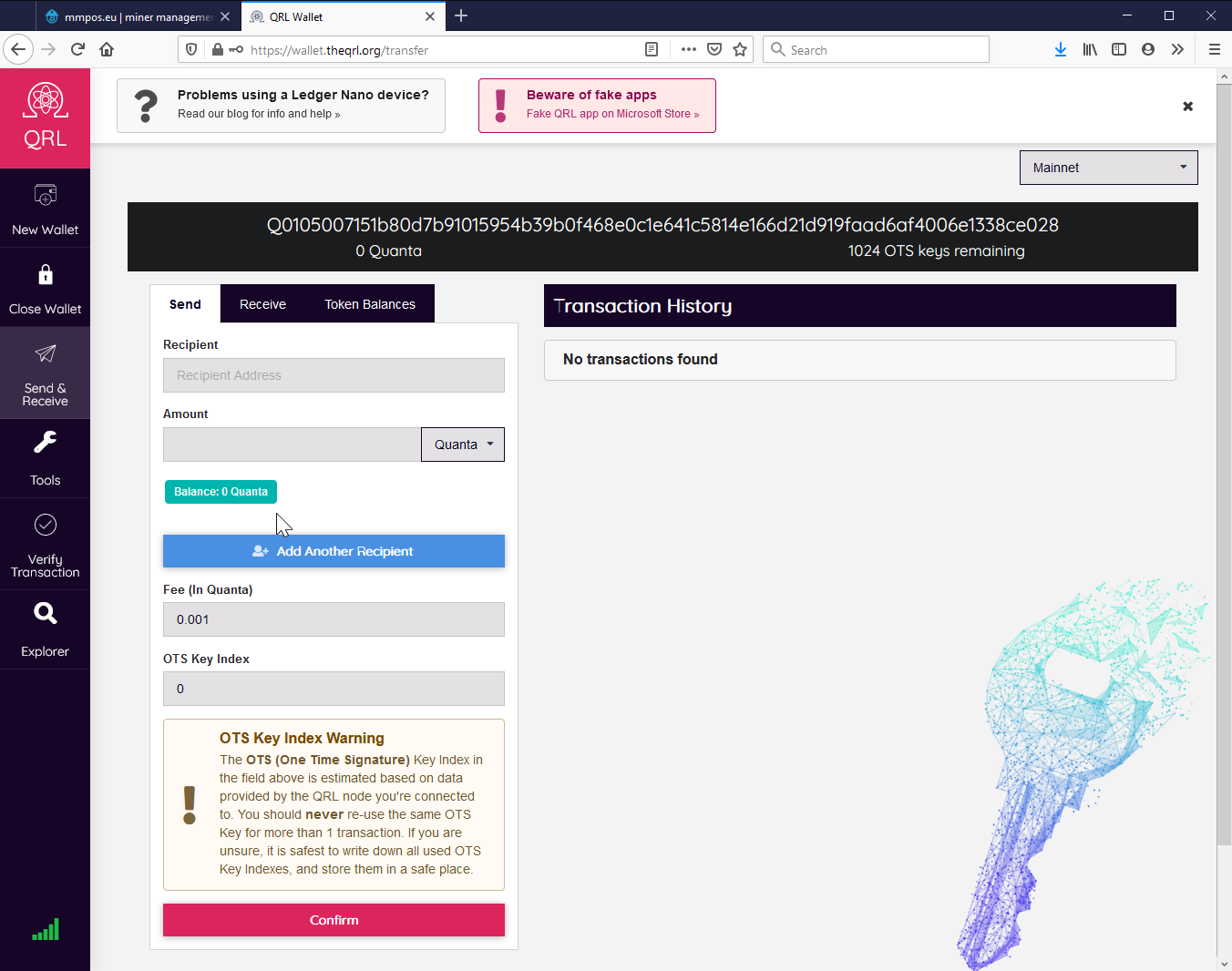Click the Balance: 0 Quanta badge
Image resolution: width=1232 pixels, height=971 pixels.
[221, 492]
